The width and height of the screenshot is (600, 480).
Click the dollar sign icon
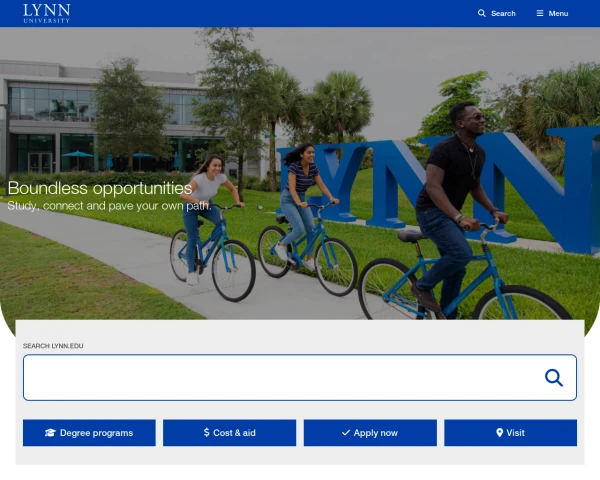207,432
